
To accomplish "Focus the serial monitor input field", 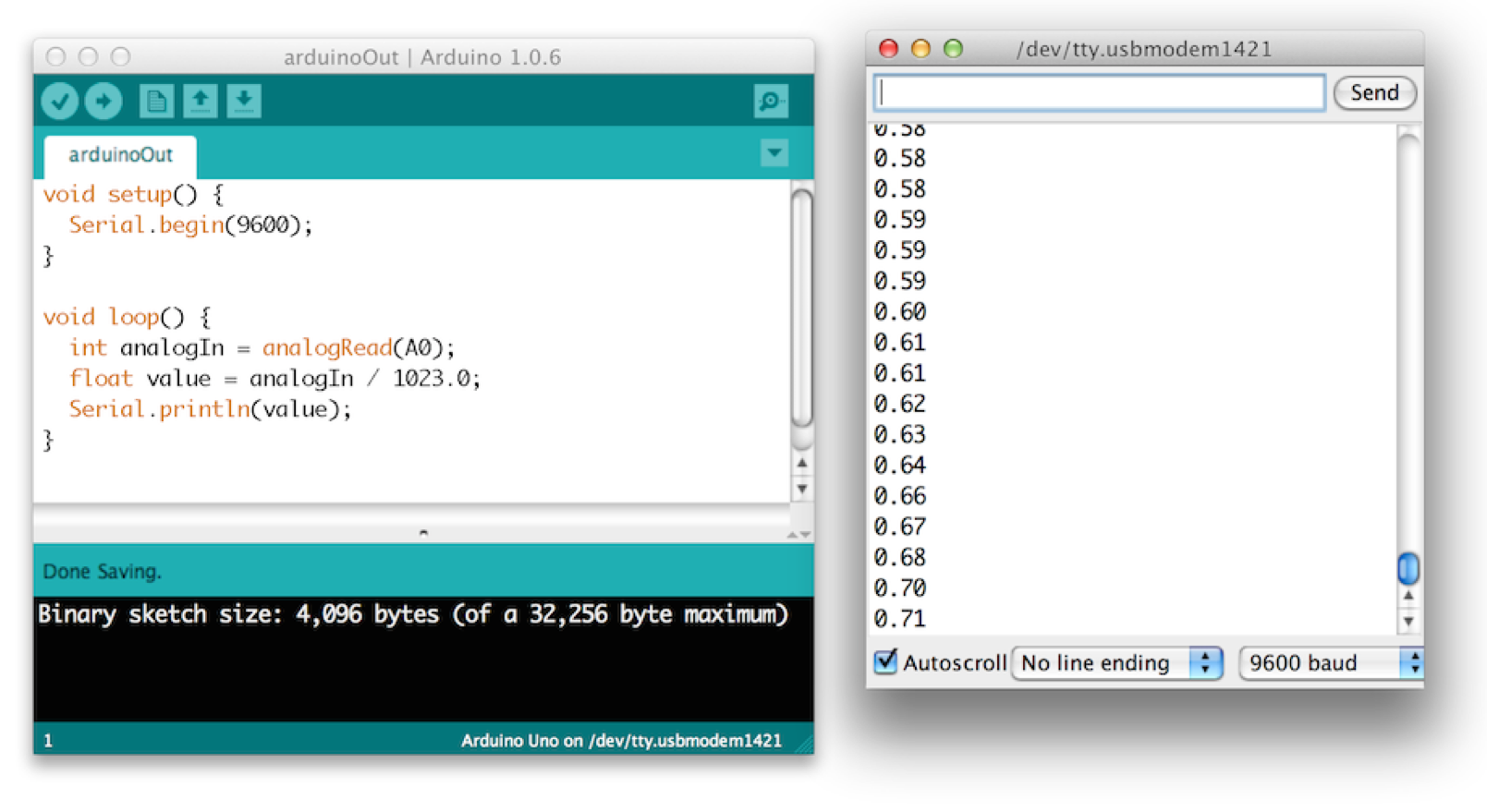I will [x=1099, y=92].
